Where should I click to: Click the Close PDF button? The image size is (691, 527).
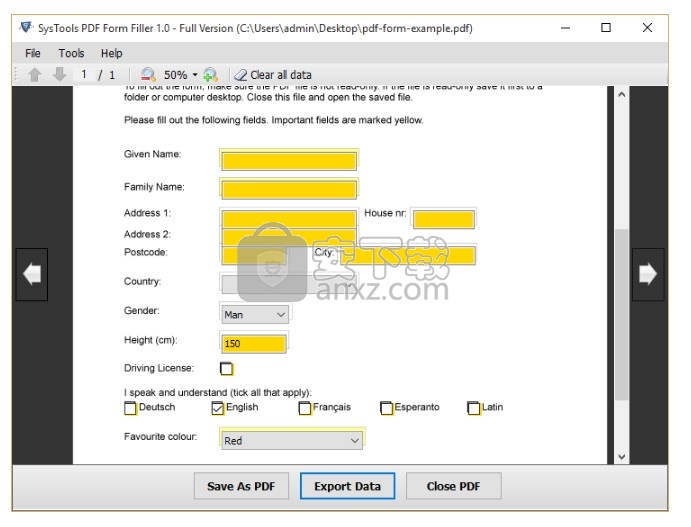point(453,486)
